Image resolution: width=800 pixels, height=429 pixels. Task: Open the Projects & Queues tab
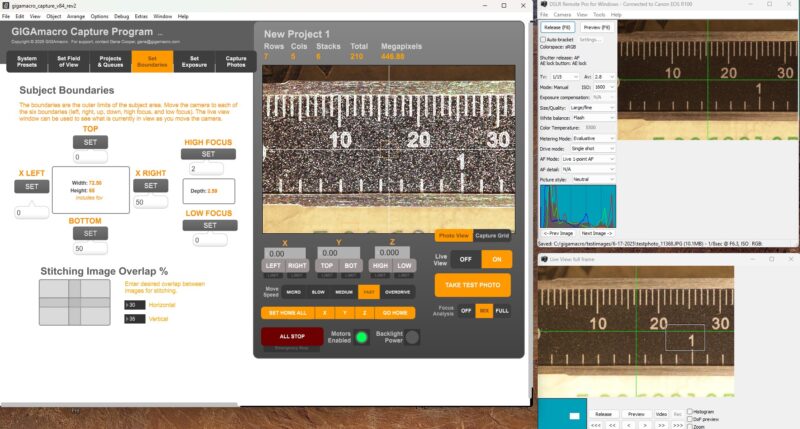point(110,62)
